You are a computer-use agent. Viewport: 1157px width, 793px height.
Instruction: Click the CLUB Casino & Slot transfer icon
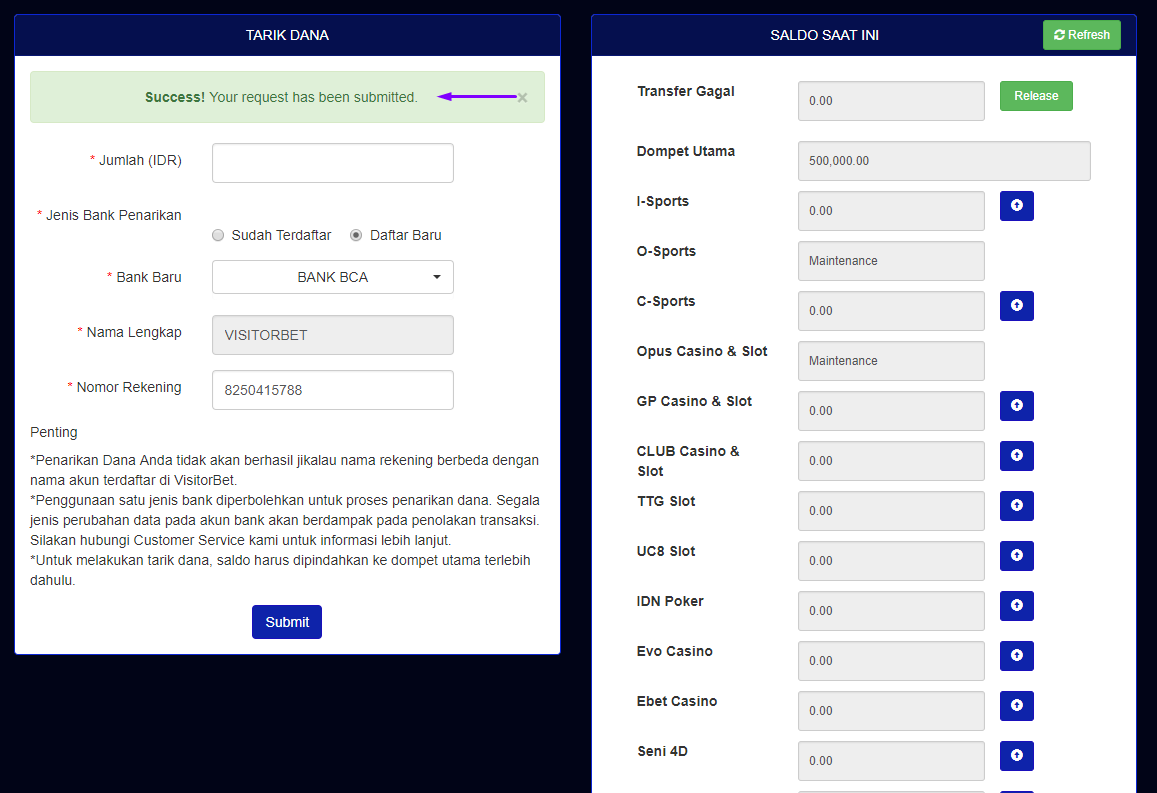pyautogui.click(x=1016, y=456)
